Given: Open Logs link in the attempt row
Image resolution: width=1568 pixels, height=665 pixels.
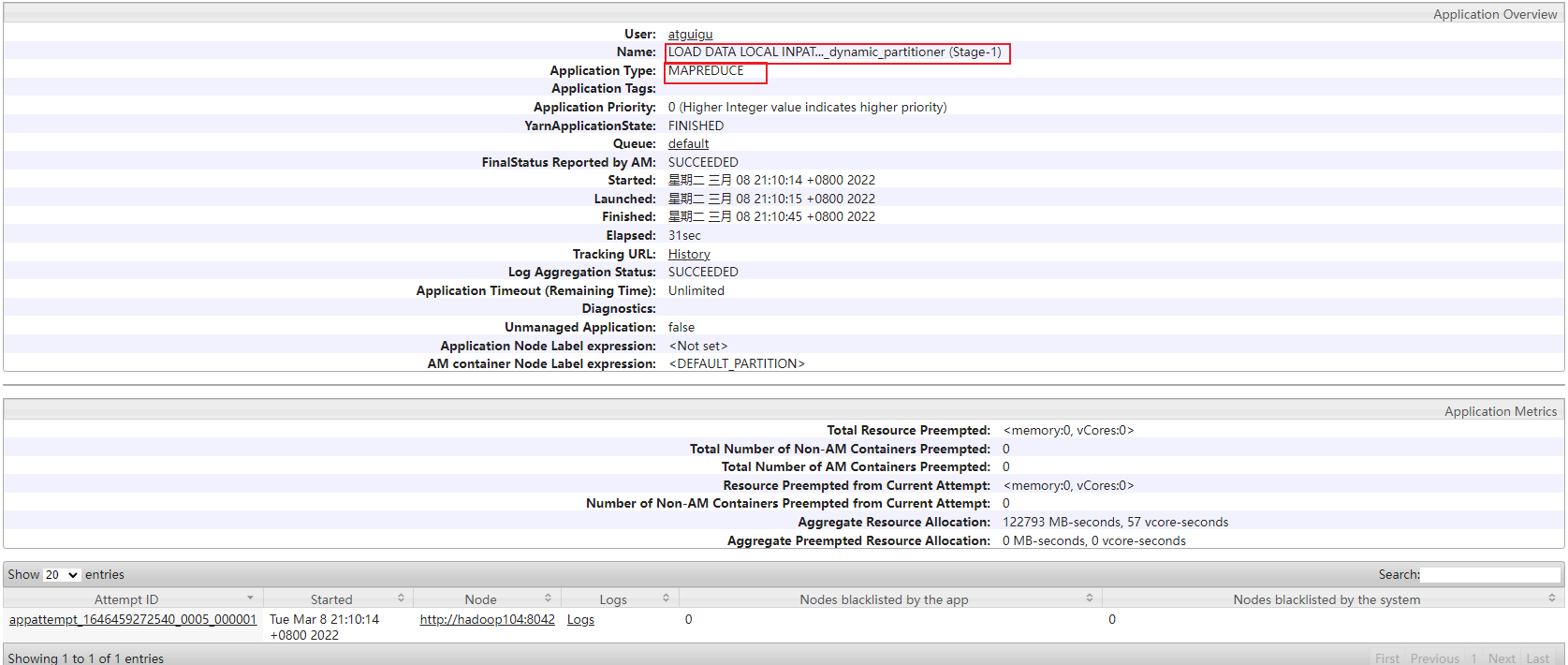Looking at the screenshot, I should click(580, 620).
